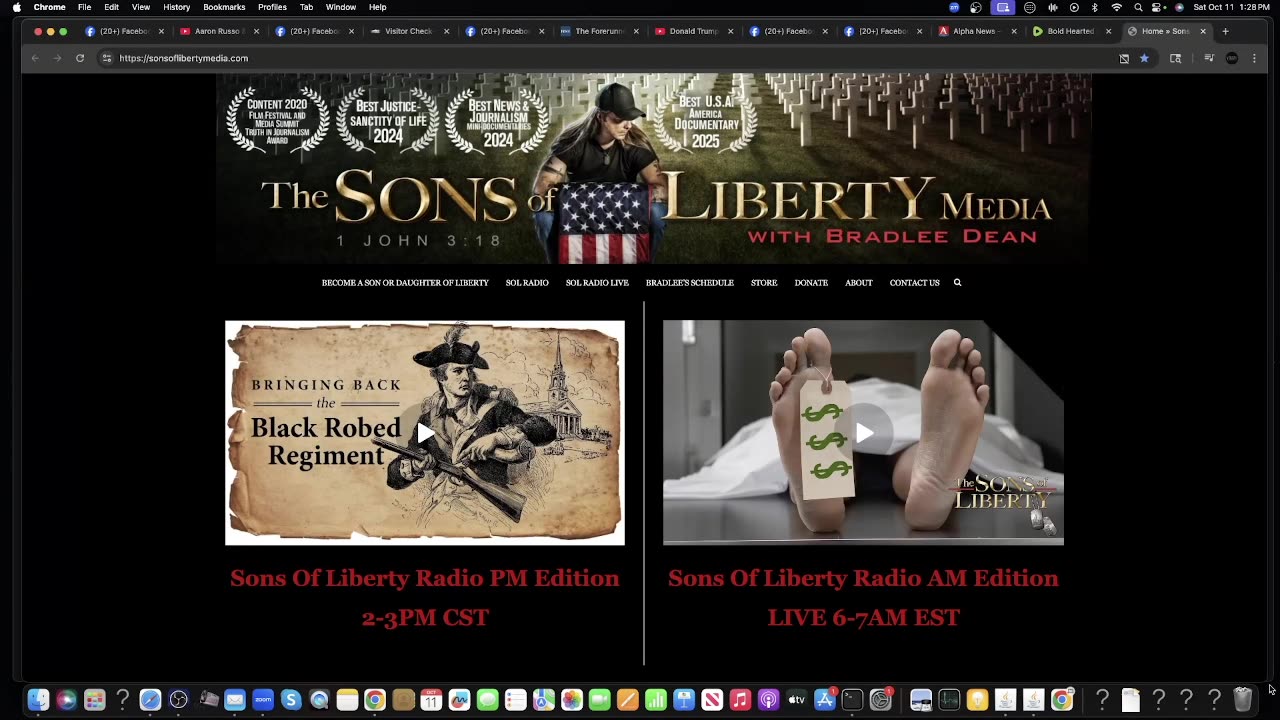Image resolution: width=1280 pixels, height=720 pixels.
Task: Open a new tab with plus button
Action: (x=1225, y=31)
